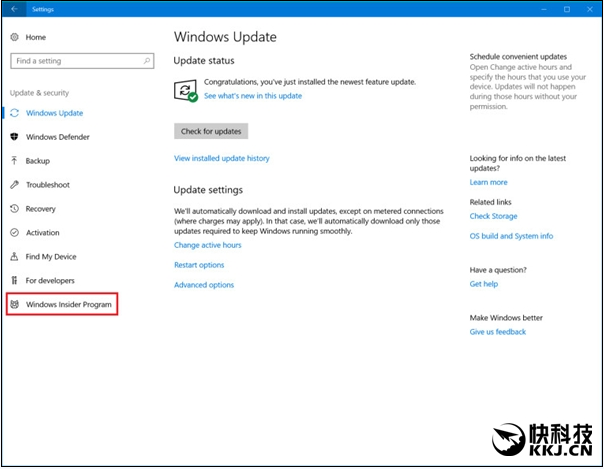
Task: Open OS build and System info
Action: pos(511,236)
